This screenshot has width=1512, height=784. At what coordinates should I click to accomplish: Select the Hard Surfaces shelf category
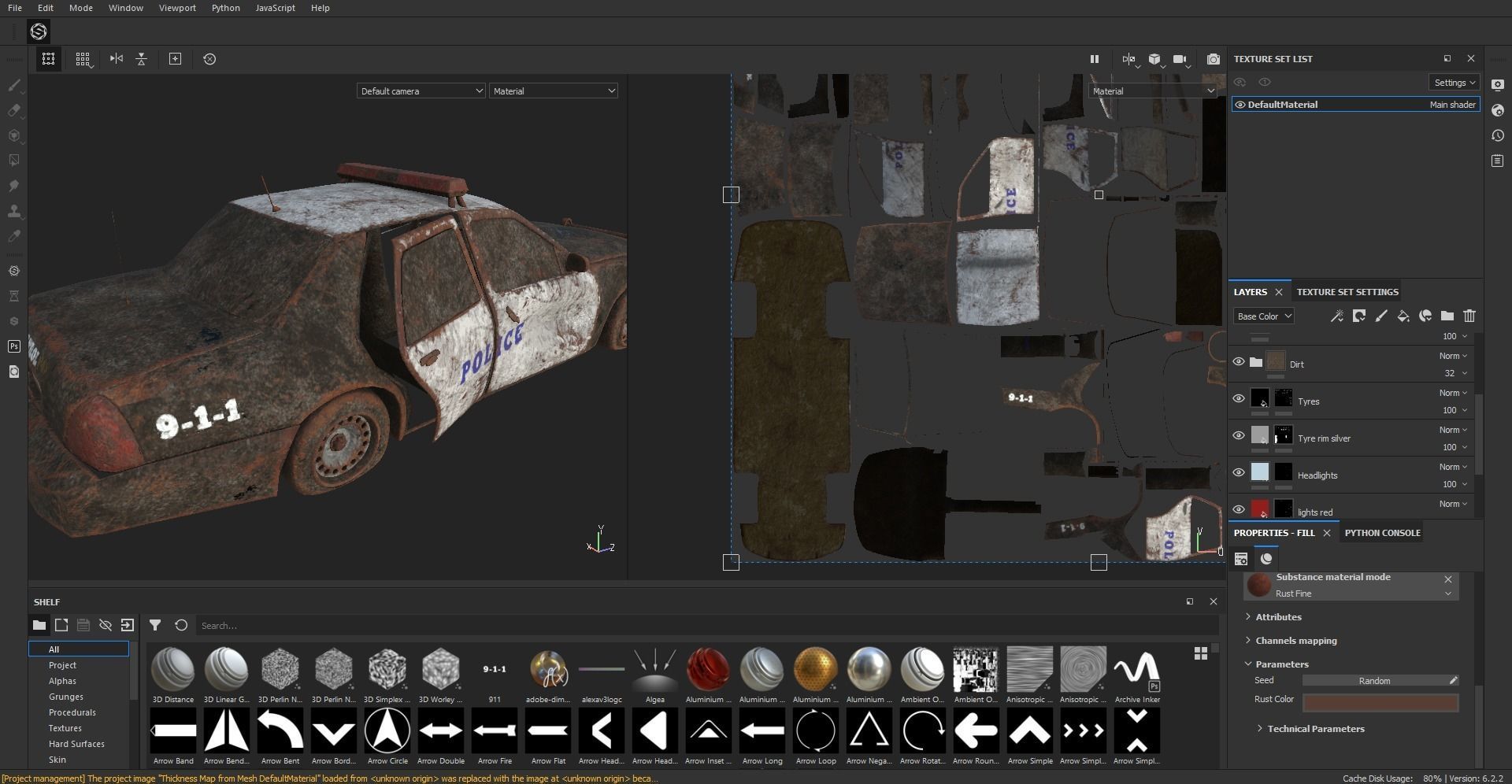click(x=76, y=744)
